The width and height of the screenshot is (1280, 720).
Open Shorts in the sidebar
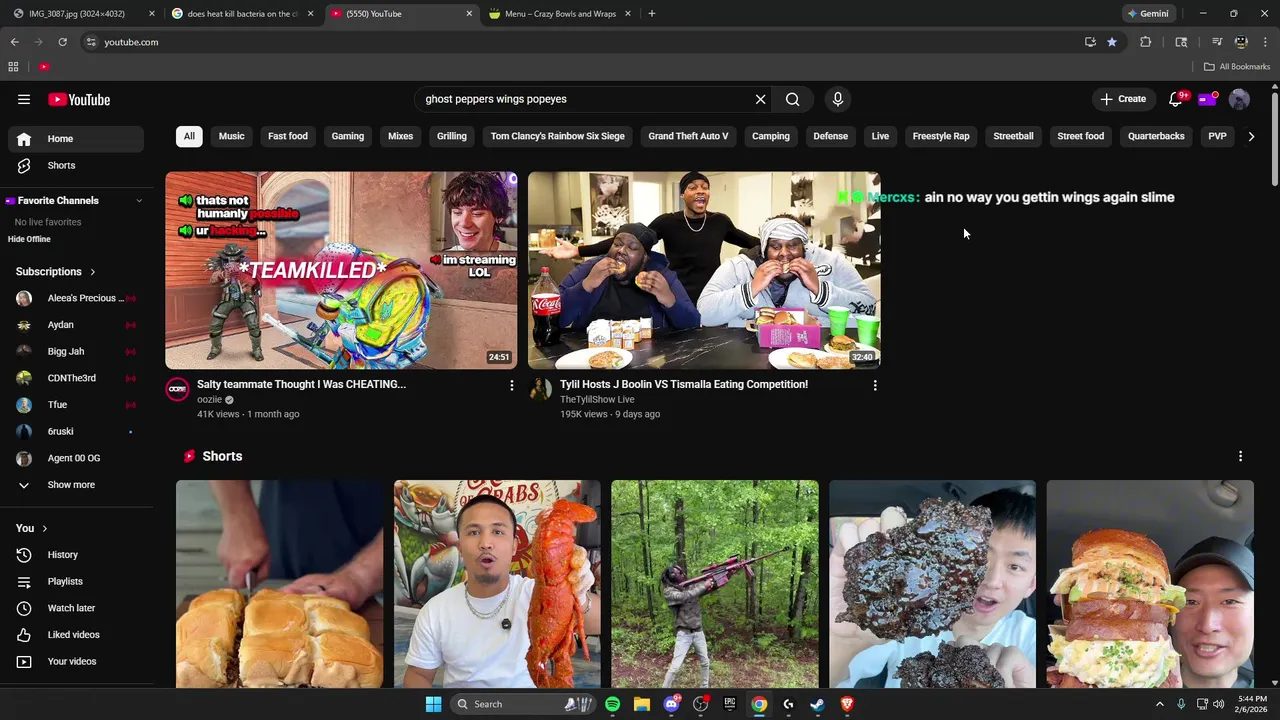point(75,165)
